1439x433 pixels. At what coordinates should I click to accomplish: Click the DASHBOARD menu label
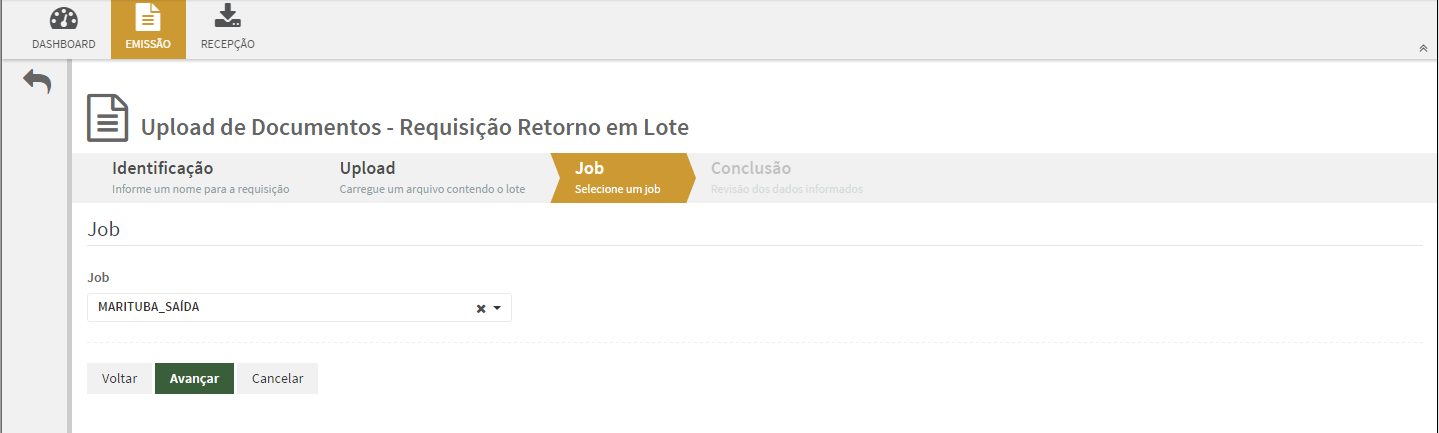[x=64, y=44]
